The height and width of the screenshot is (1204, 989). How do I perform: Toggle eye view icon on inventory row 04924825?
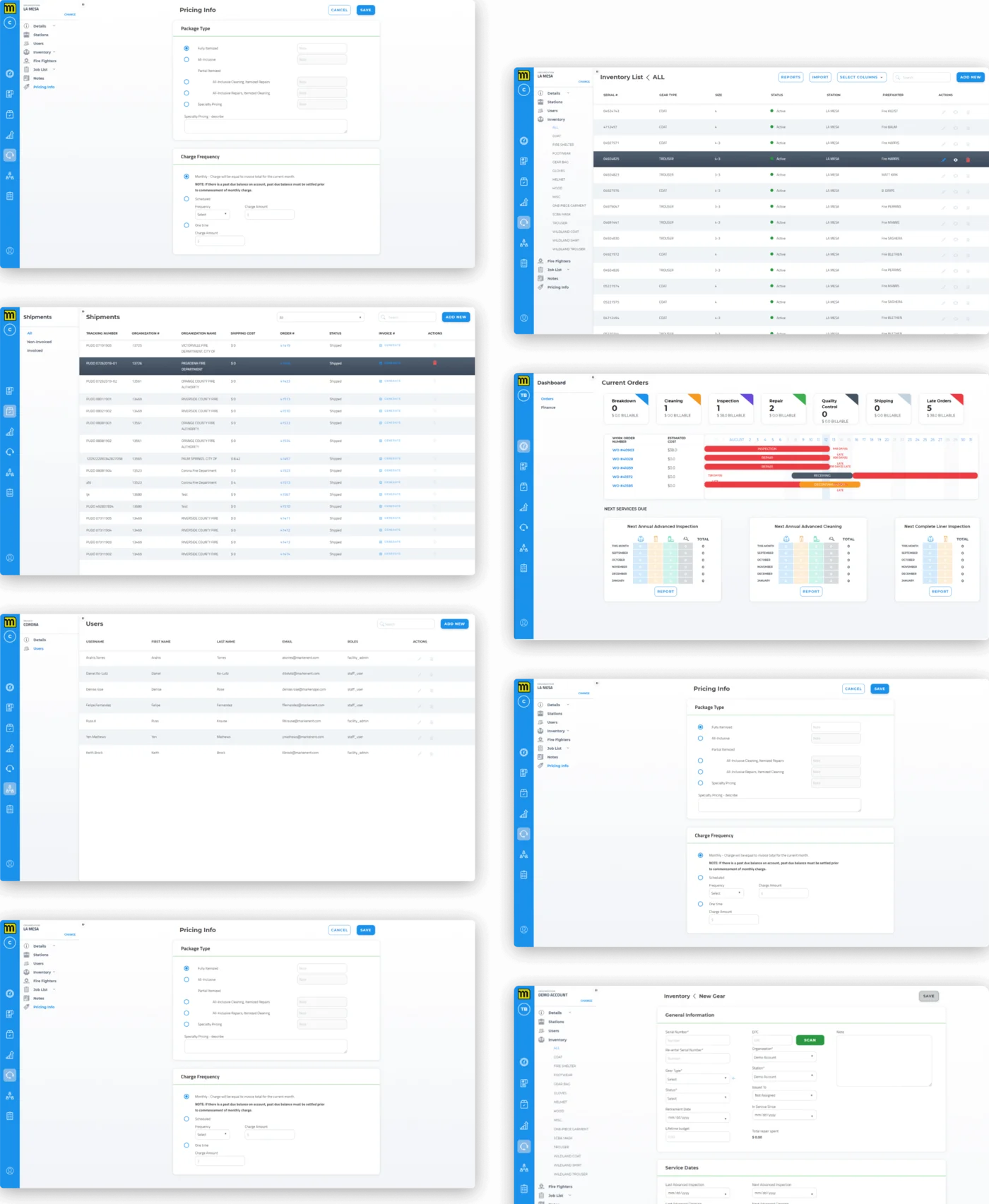click(x=956, y=160)
